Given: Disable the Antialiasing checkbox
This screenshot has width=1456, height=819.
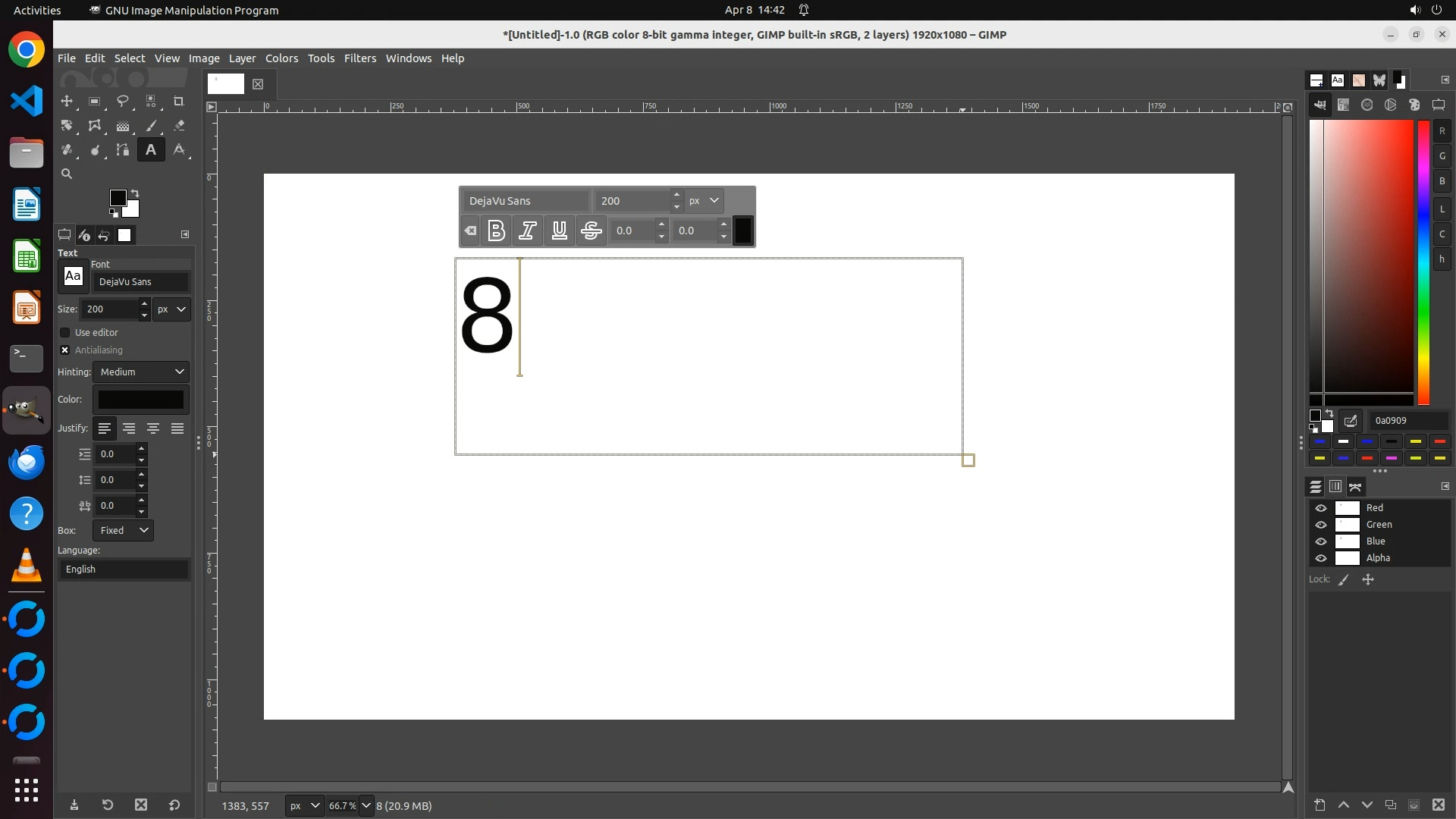Looking at the screenshot, I should pos(65,350).
